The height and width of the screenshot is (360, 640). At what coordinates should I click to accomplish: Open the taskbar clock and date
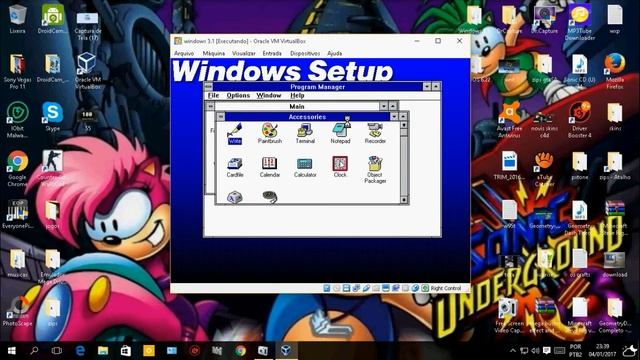pyautogui.click(x=602, y=351)
